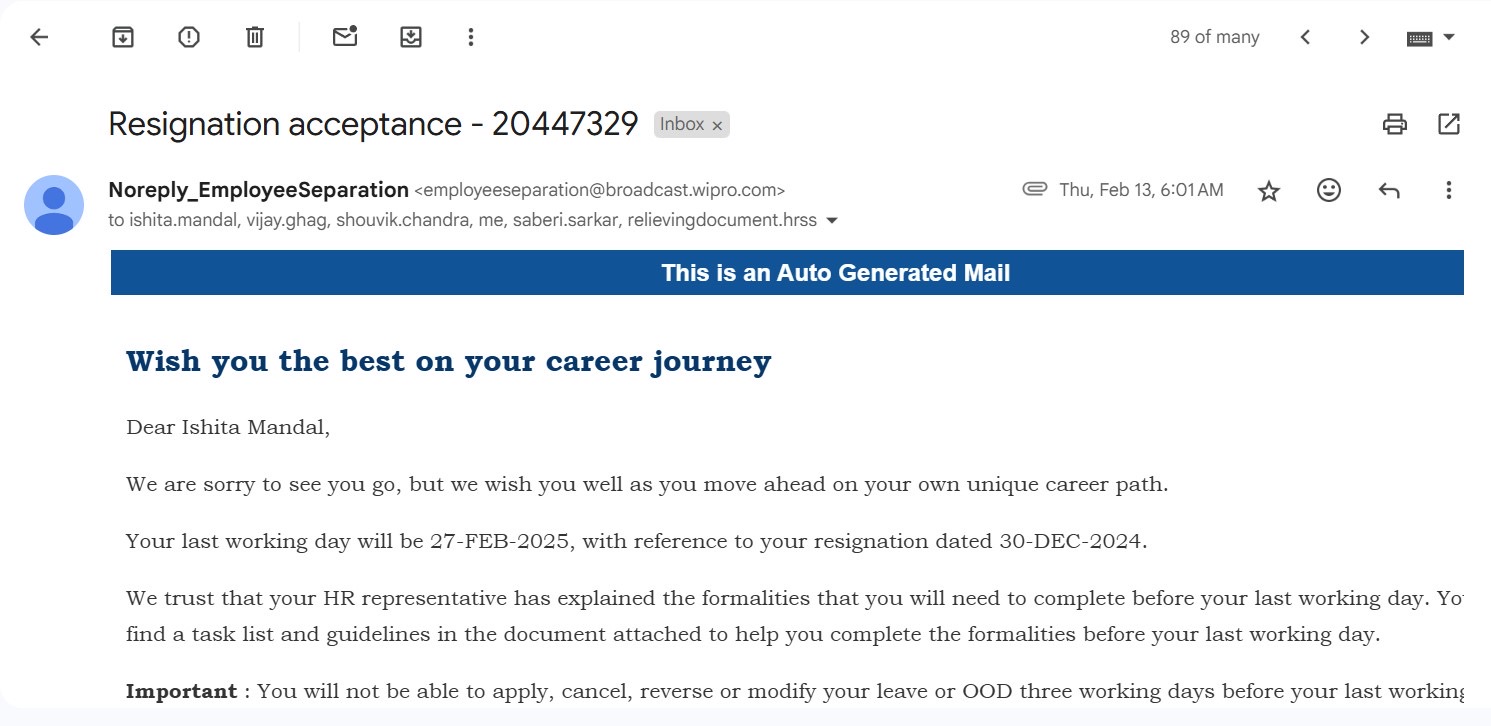Click the Move to icon
Image resolution: width=1491 pixels, height=726 pixels.
click(411, 37)
